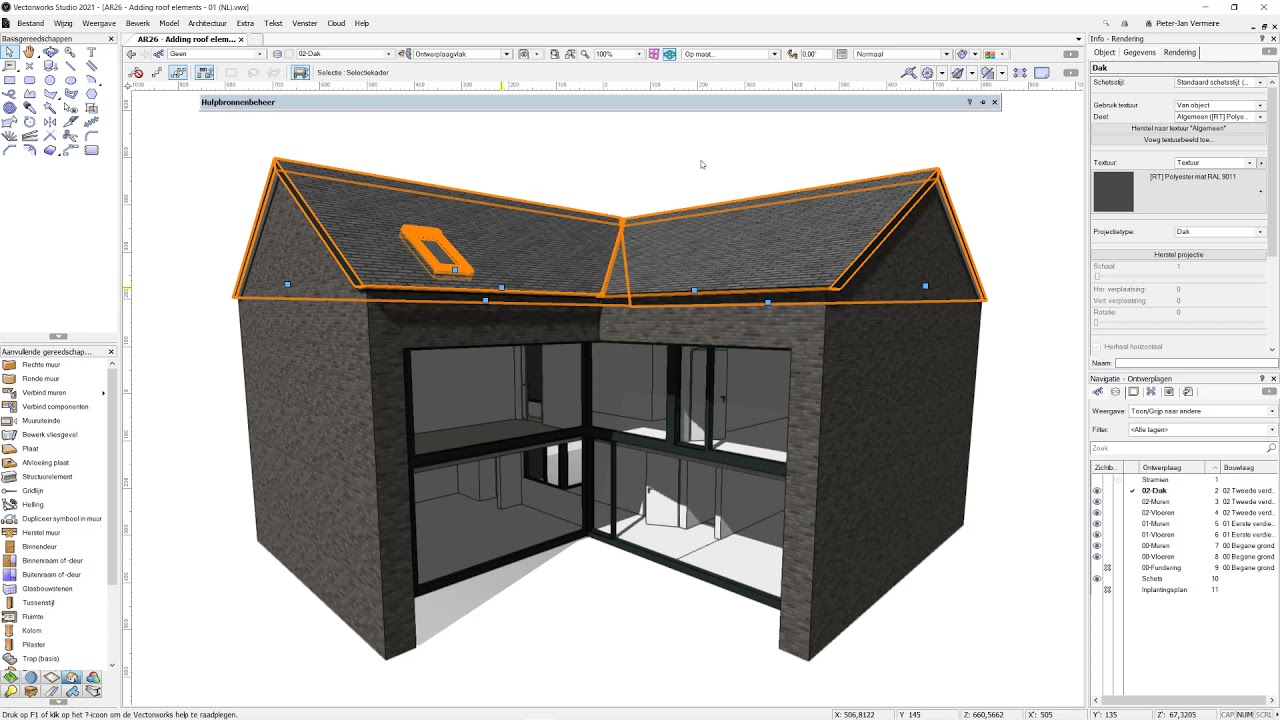Toggle invisible mark for Inplantingsplan layer

pyautogui.click(x=1108, y=590)
